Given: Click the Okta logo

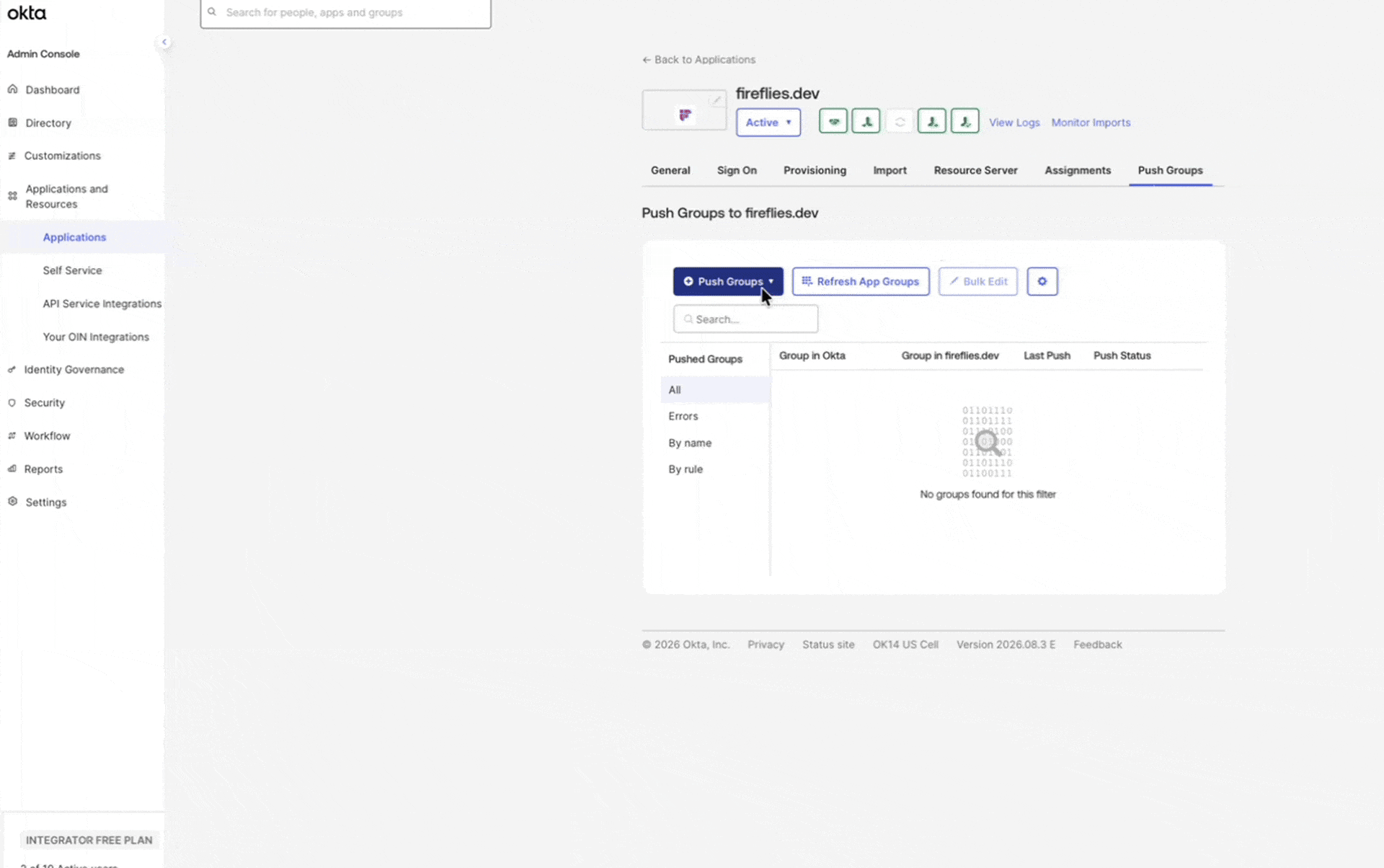Looking at the screenshot, I should pyautogui.click(x=27, y=13).
